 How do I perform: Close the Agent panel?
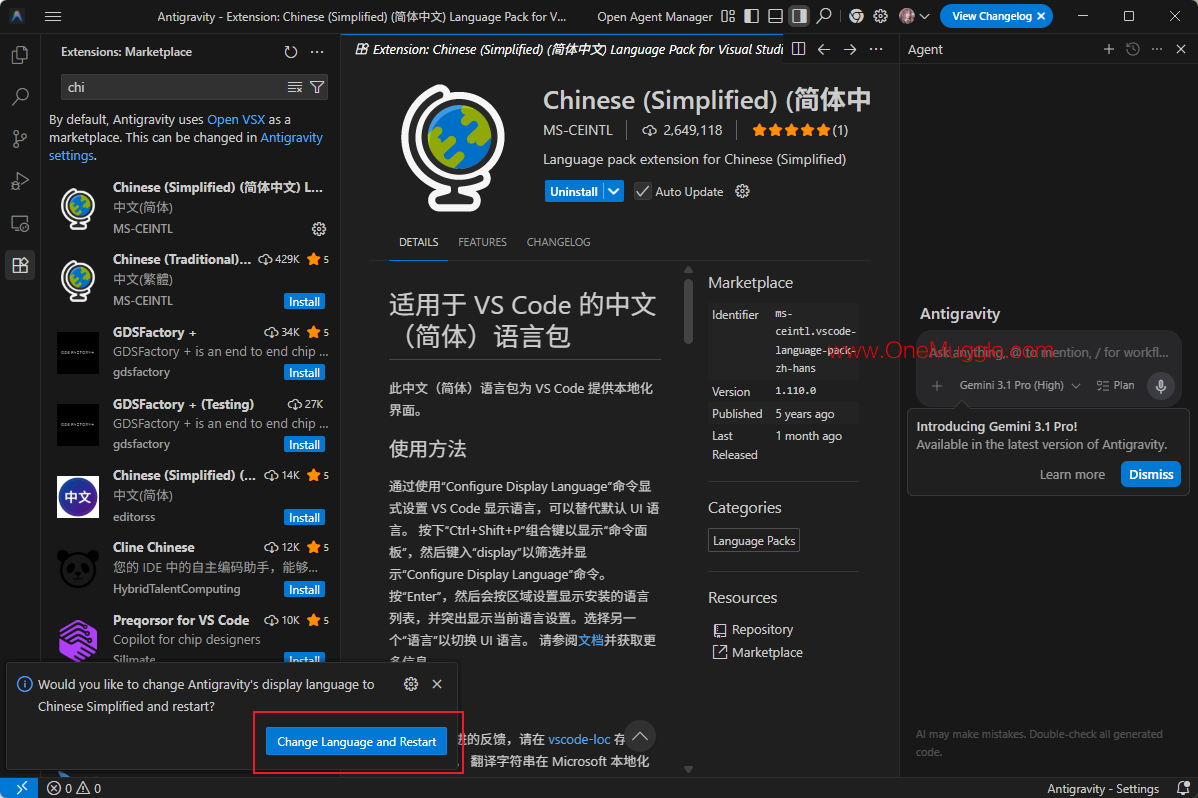1181,49
